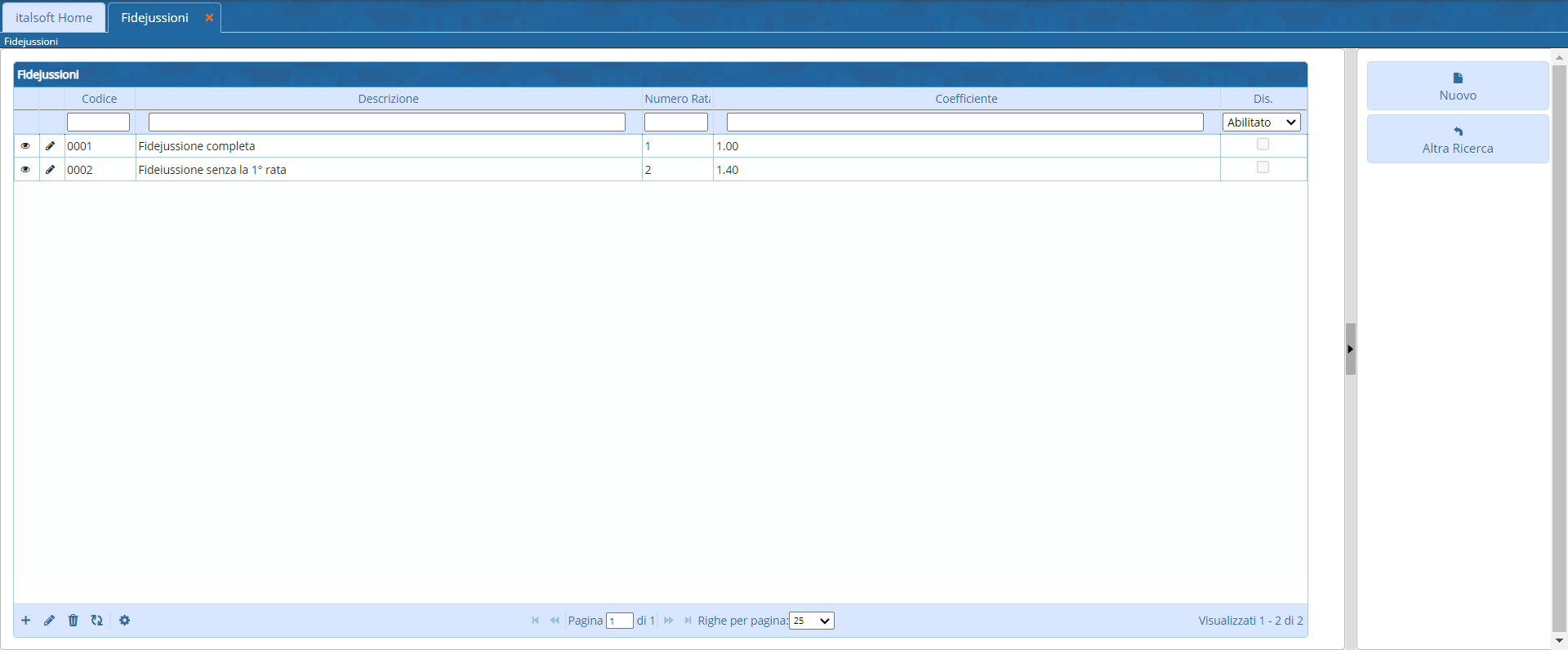Open the Abilitato filter dropdown
This screenshot has height=650, width=1568.
1261,122
